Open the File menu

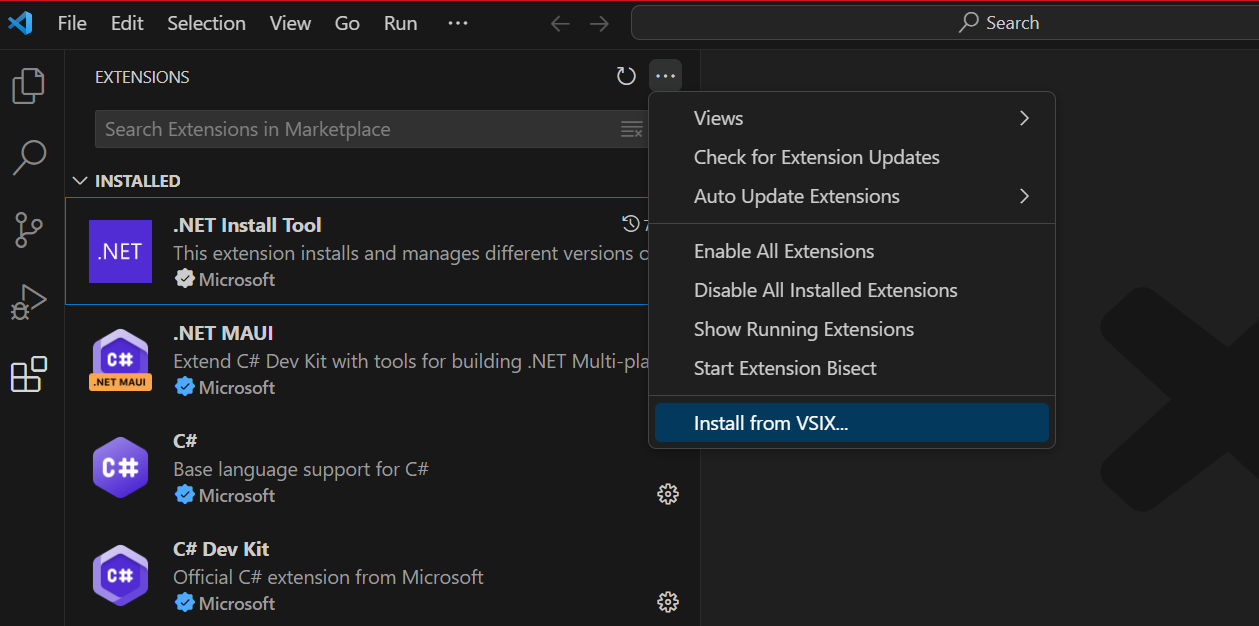coord(72,23)
